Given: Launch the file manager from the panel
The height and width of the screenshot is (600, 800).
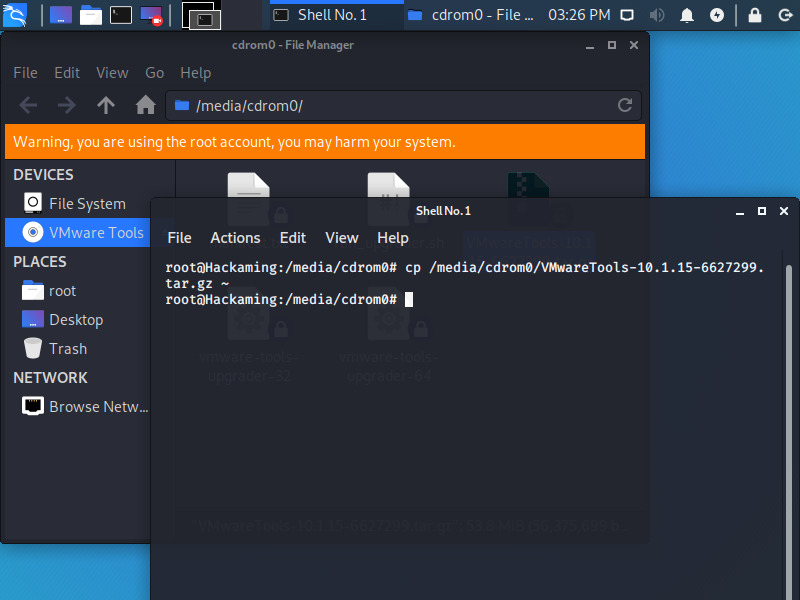Looking at the screenshot, I should pos(91,15).
